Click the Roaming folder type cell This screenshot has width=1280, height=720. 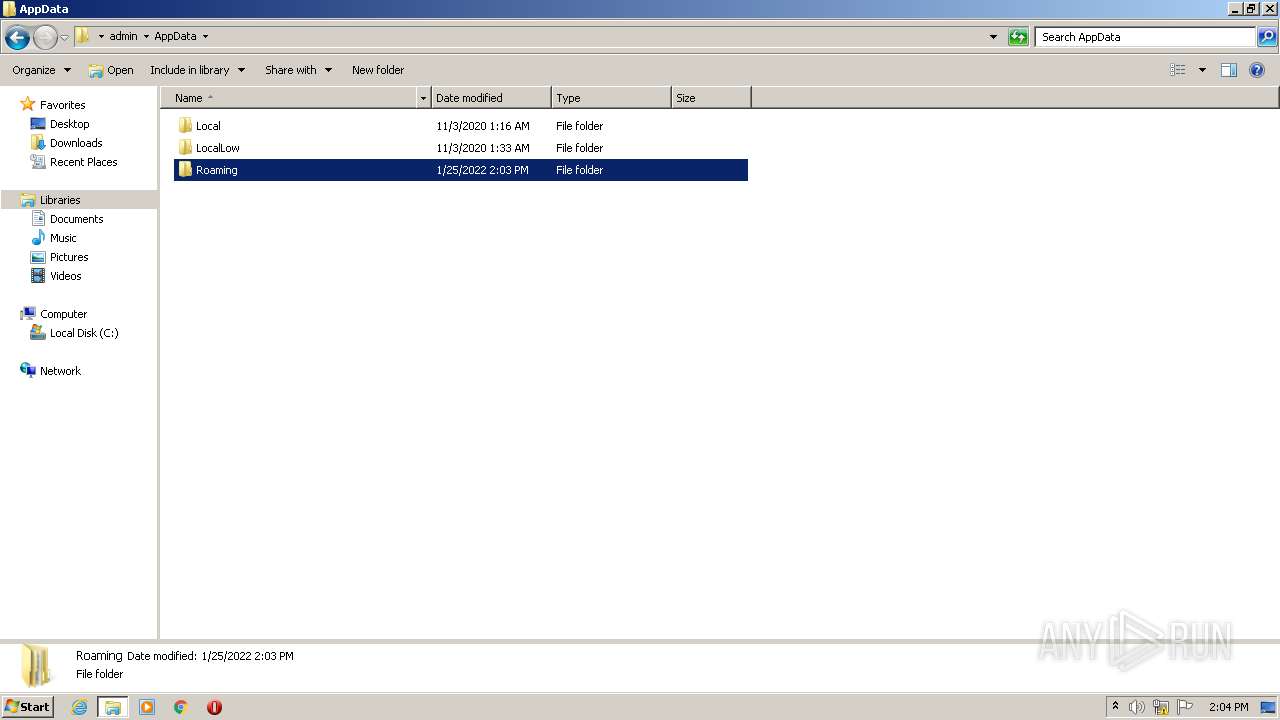(x=580, y=170)
